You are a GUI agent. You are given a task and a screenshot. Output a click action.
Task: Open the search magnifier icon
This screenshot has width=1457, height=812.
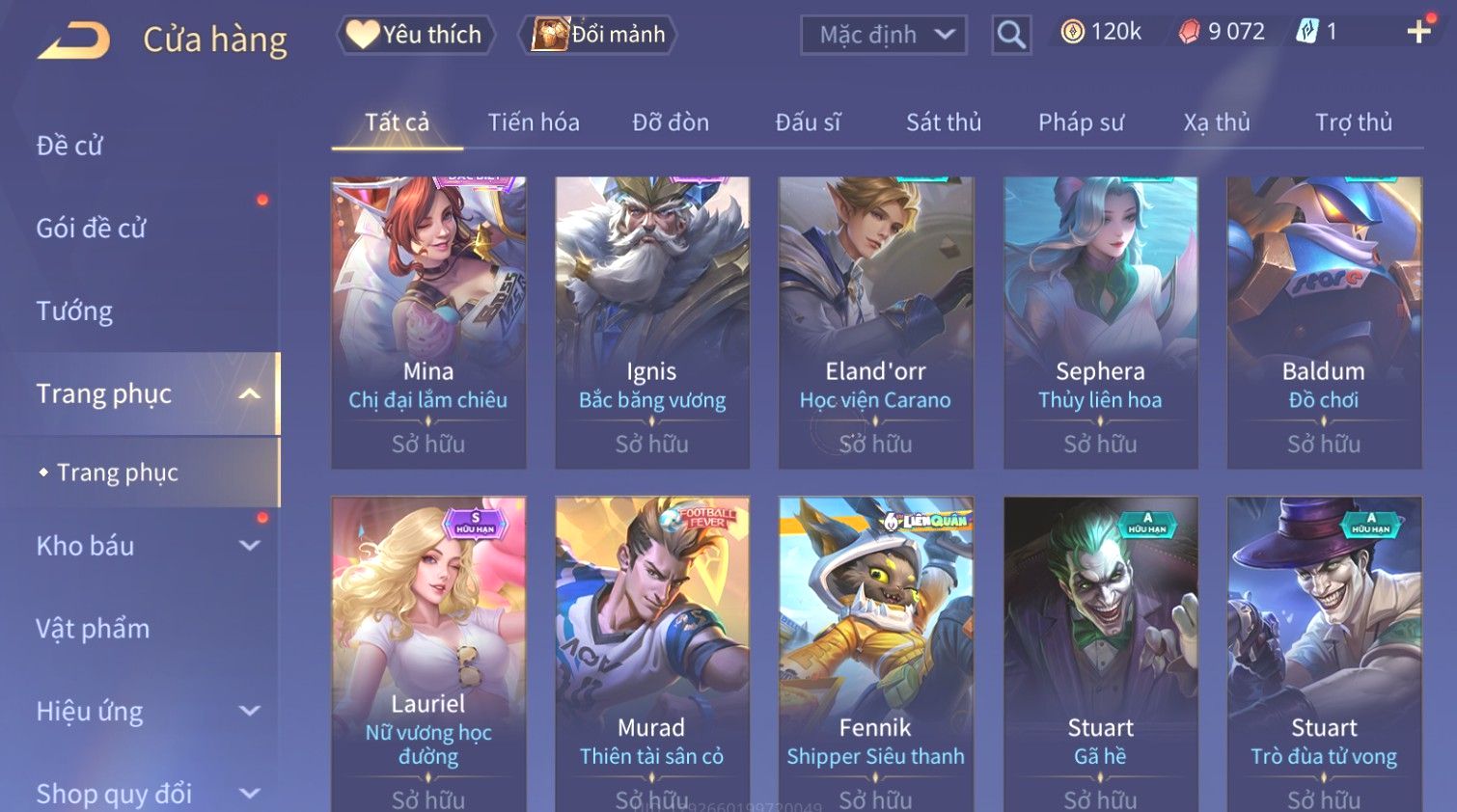[1011, 35]
